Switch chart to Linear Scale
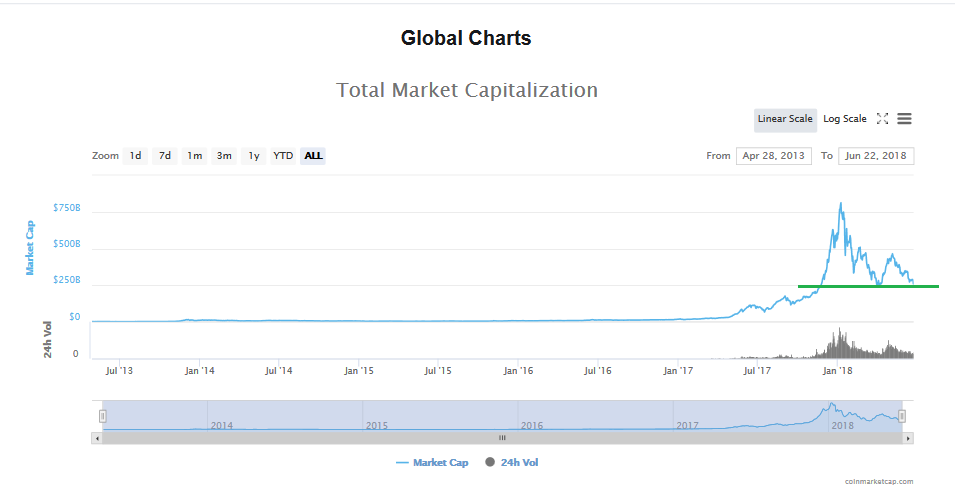Image resolution: width=955 pixels, height=503 pixels. tap(785, 120)
